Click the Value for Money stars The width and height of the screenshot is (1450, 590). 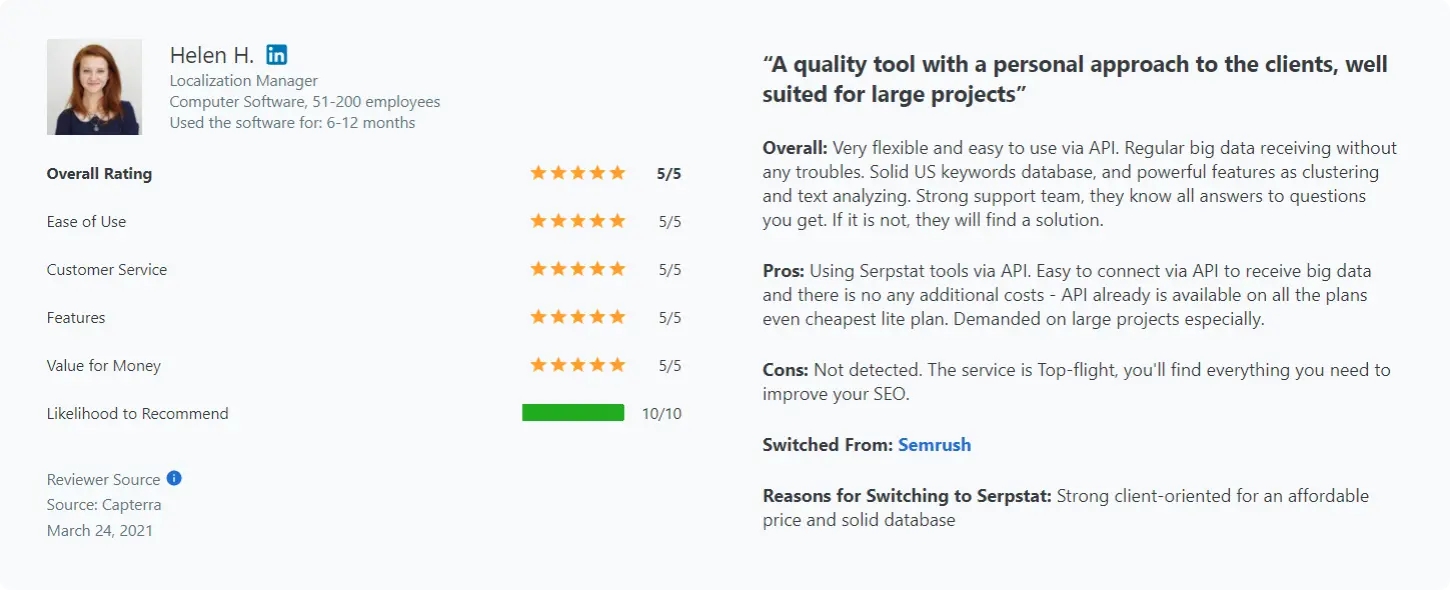(x=577, y=365)
